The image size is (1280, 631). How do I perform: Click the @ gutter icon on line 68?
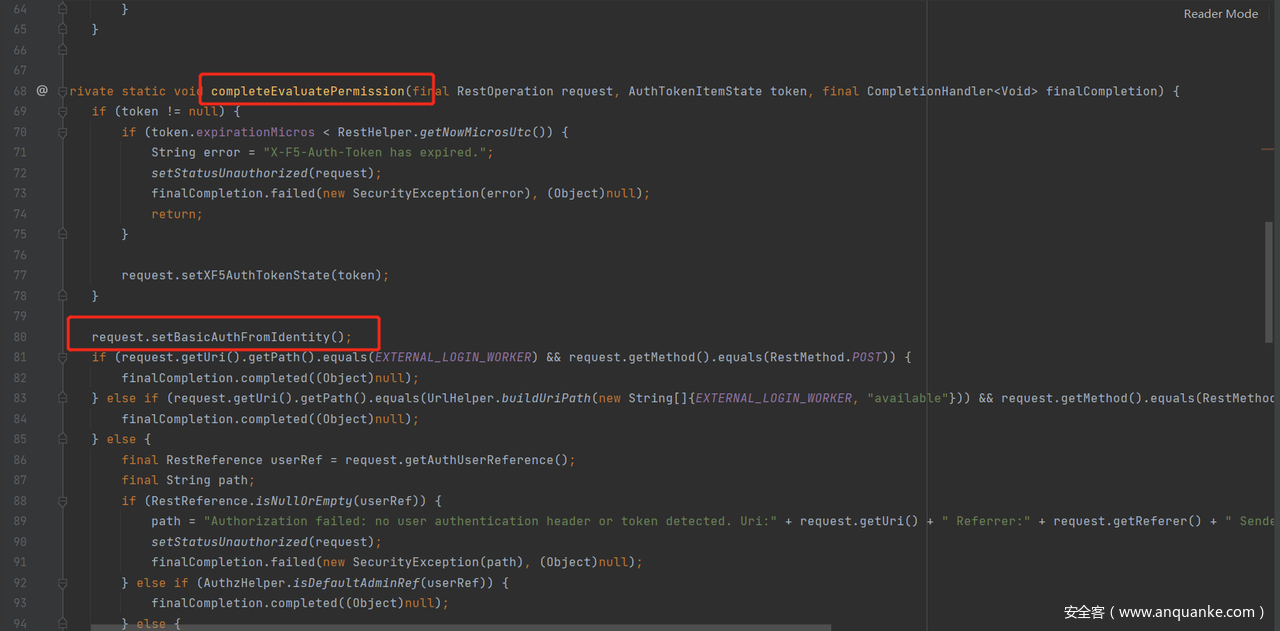tap(42, 91)
